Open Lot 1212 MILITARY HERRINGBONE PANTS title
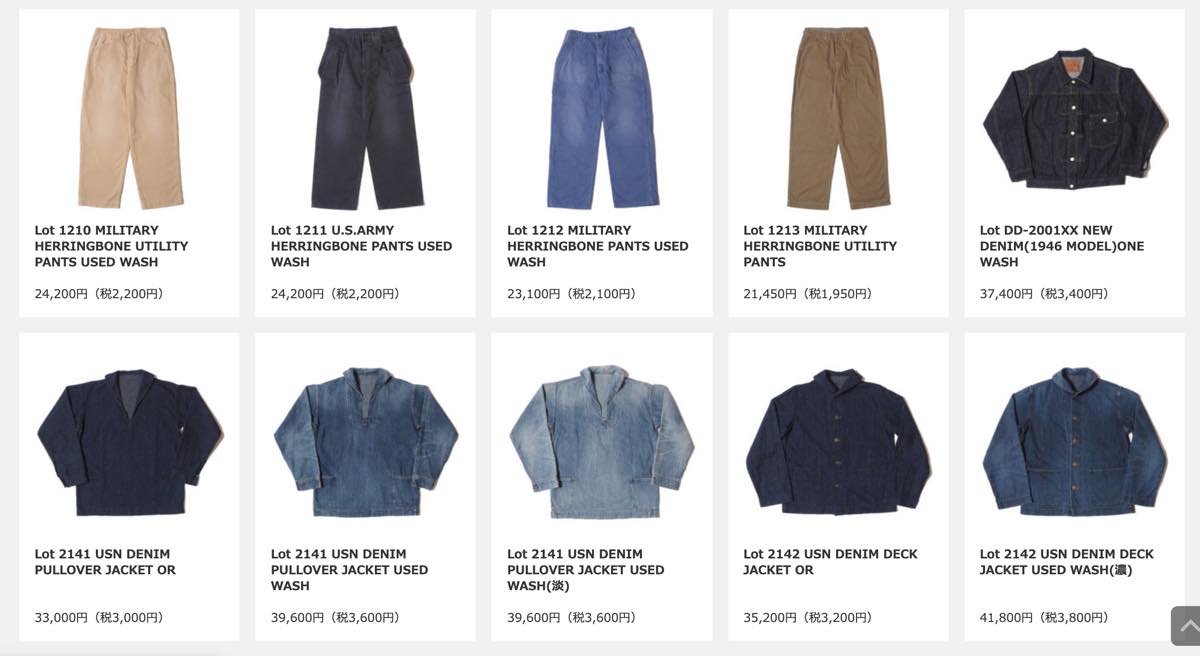Viewport: 1200px width, 656px height. [597, 246]
